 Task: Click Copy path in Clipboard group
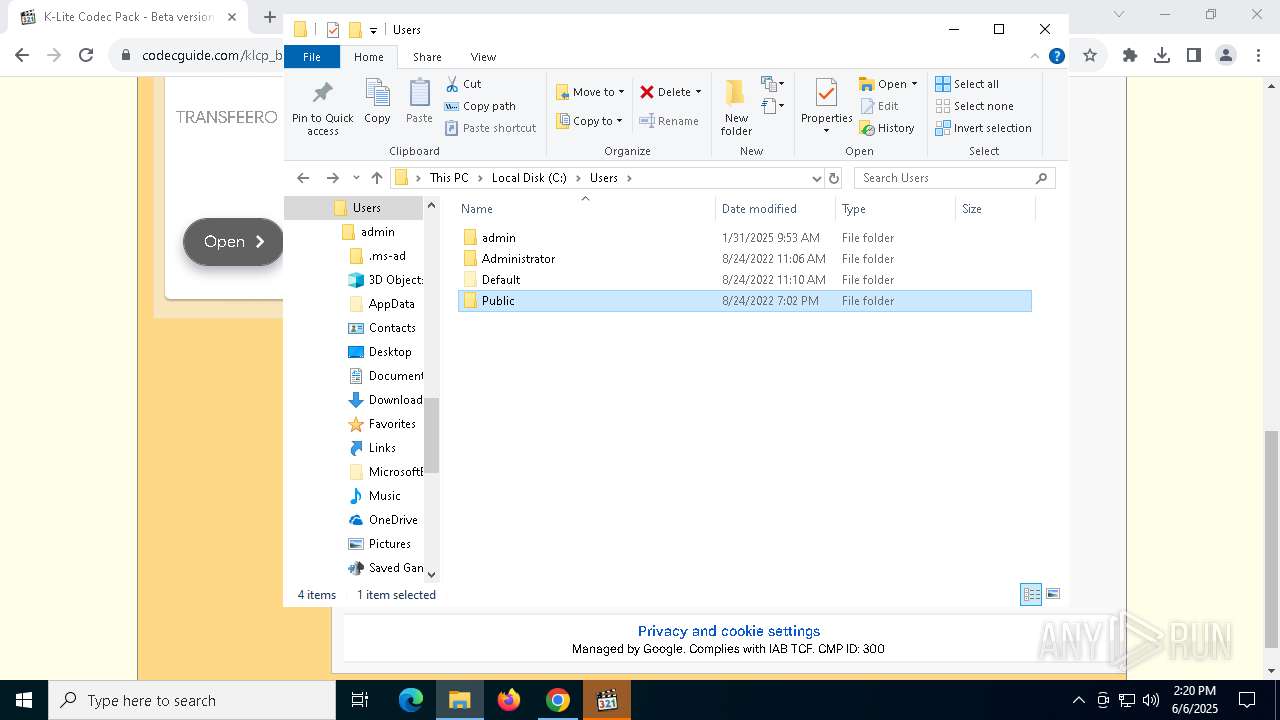(480, 106)
